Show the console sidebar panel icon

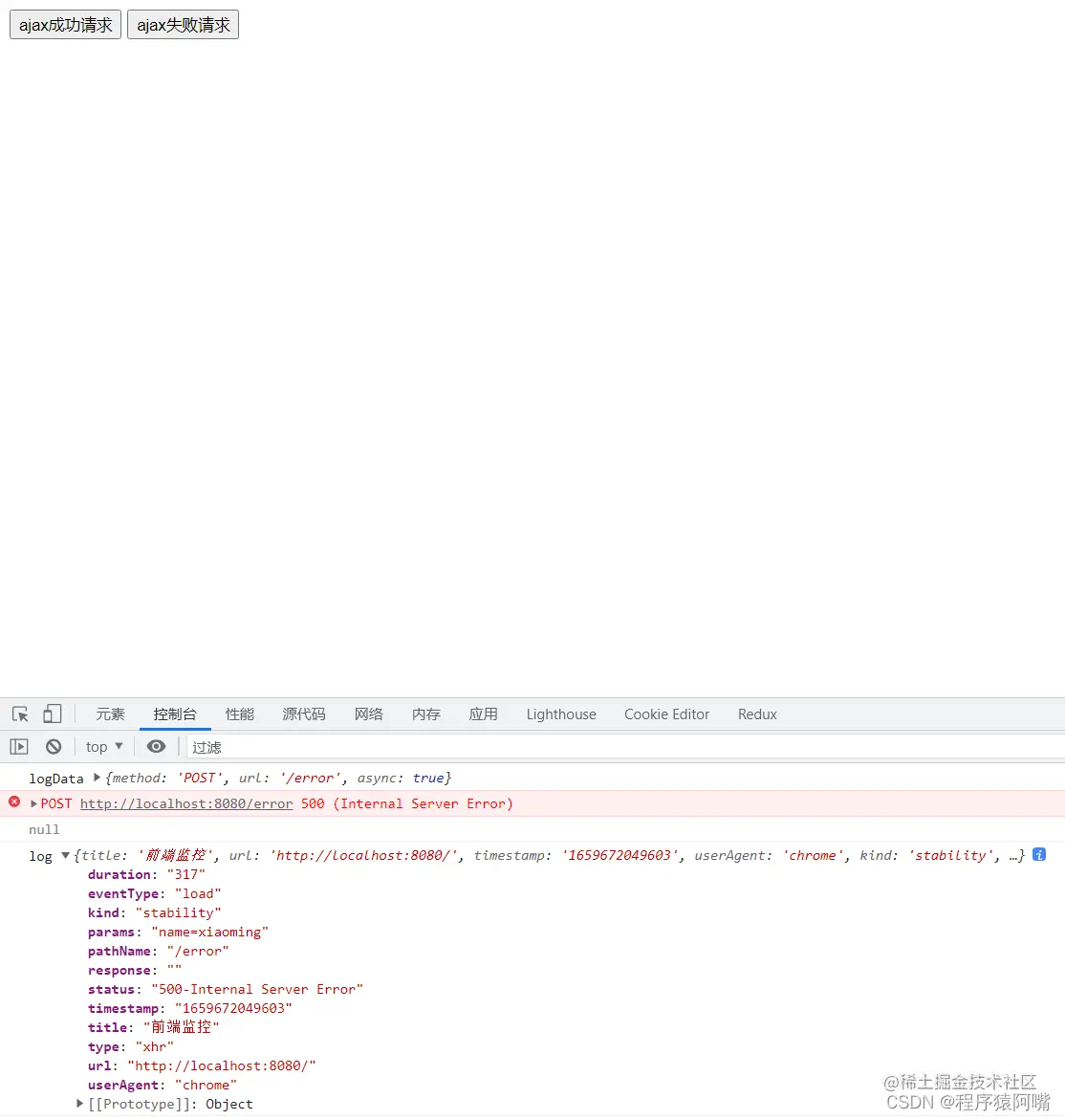19,747
